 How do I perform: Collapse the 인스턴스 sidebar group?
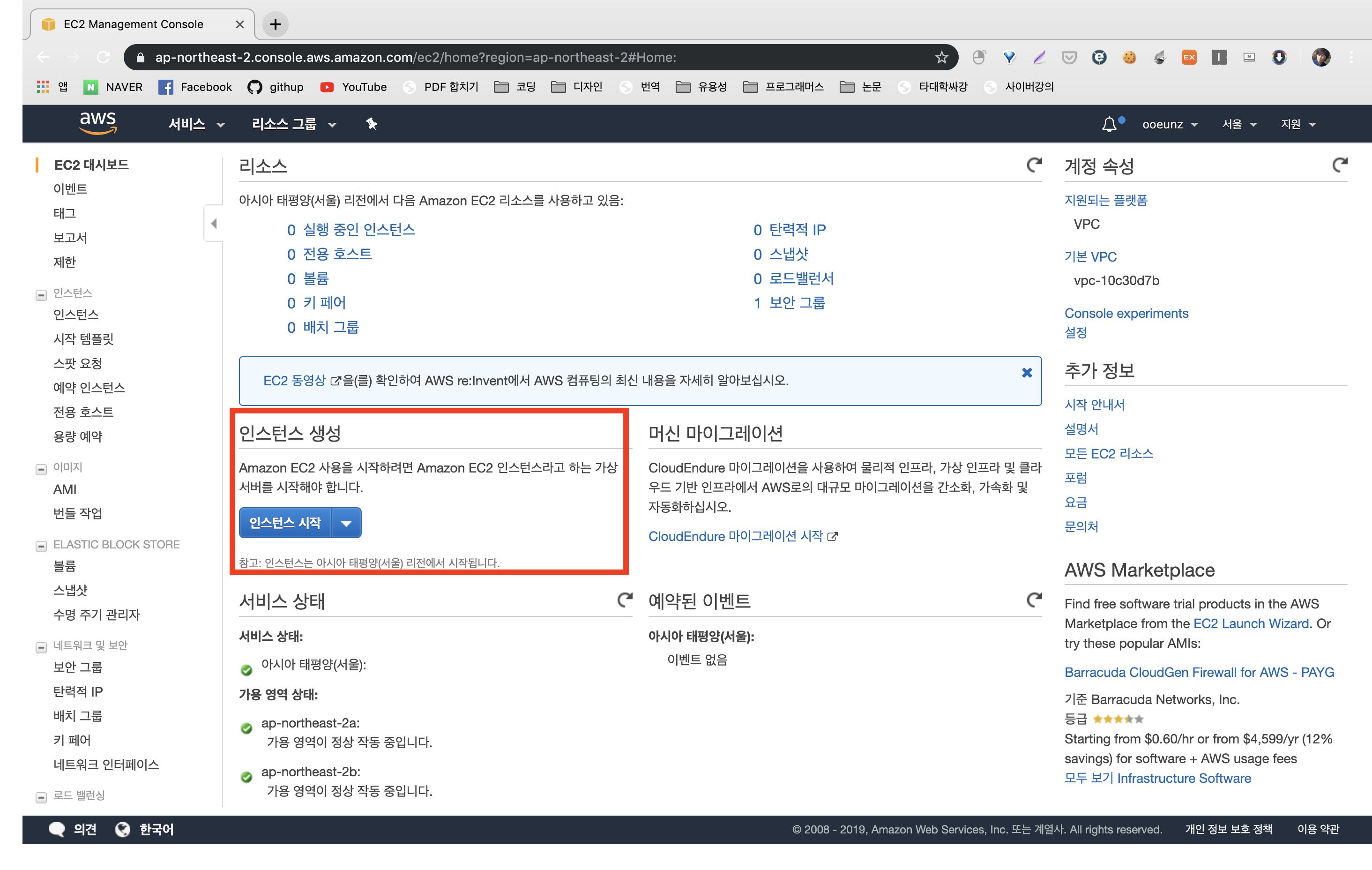[41, 295]
